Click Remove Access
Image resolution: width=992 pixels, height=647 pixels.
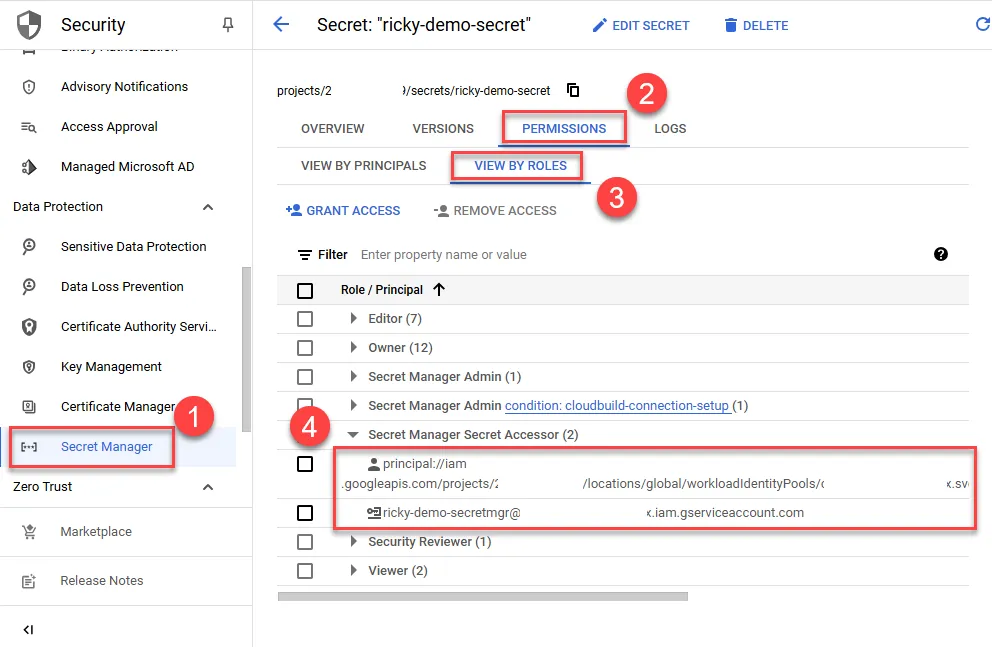click(x=495, y=211)
